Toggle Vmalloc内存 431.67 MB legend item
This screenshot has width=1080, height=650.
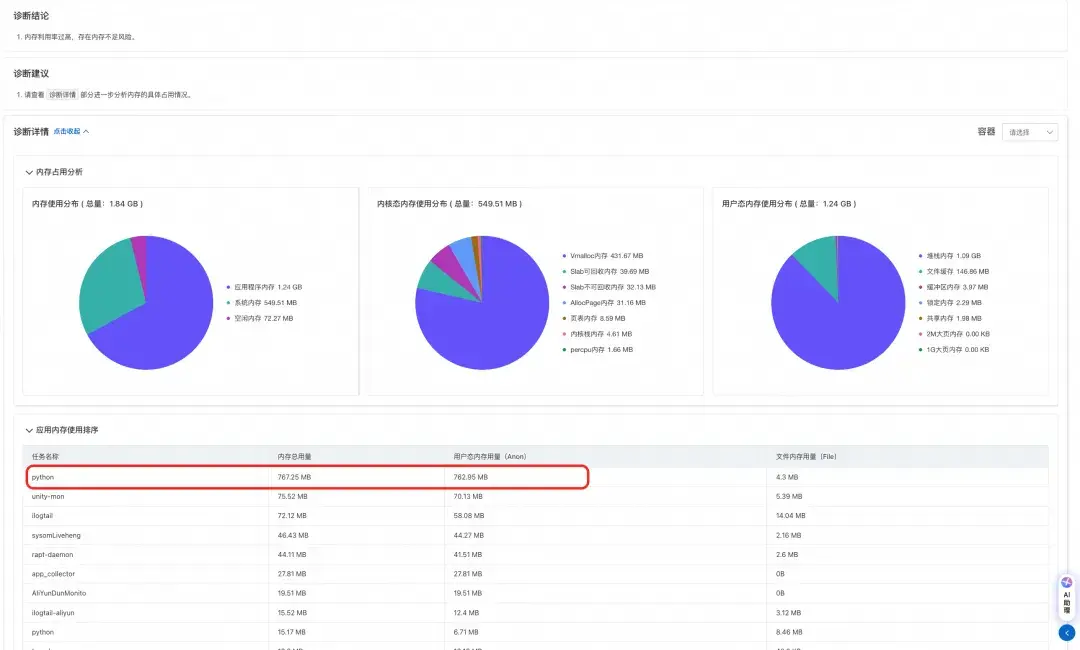[x=603, y=255]
